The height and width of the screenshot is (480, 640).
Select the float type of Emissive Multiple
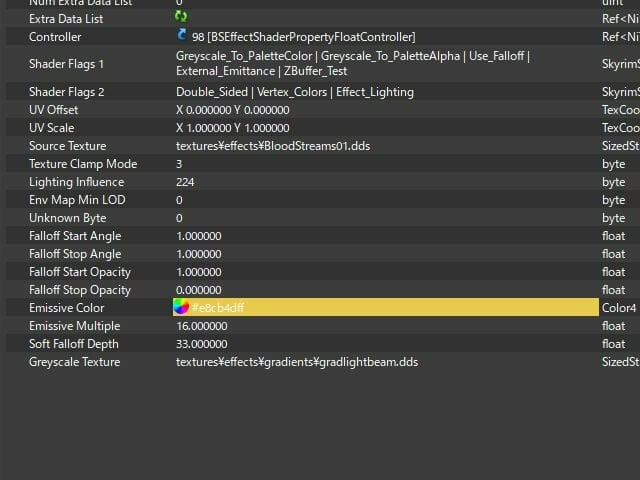pos(613,326)
